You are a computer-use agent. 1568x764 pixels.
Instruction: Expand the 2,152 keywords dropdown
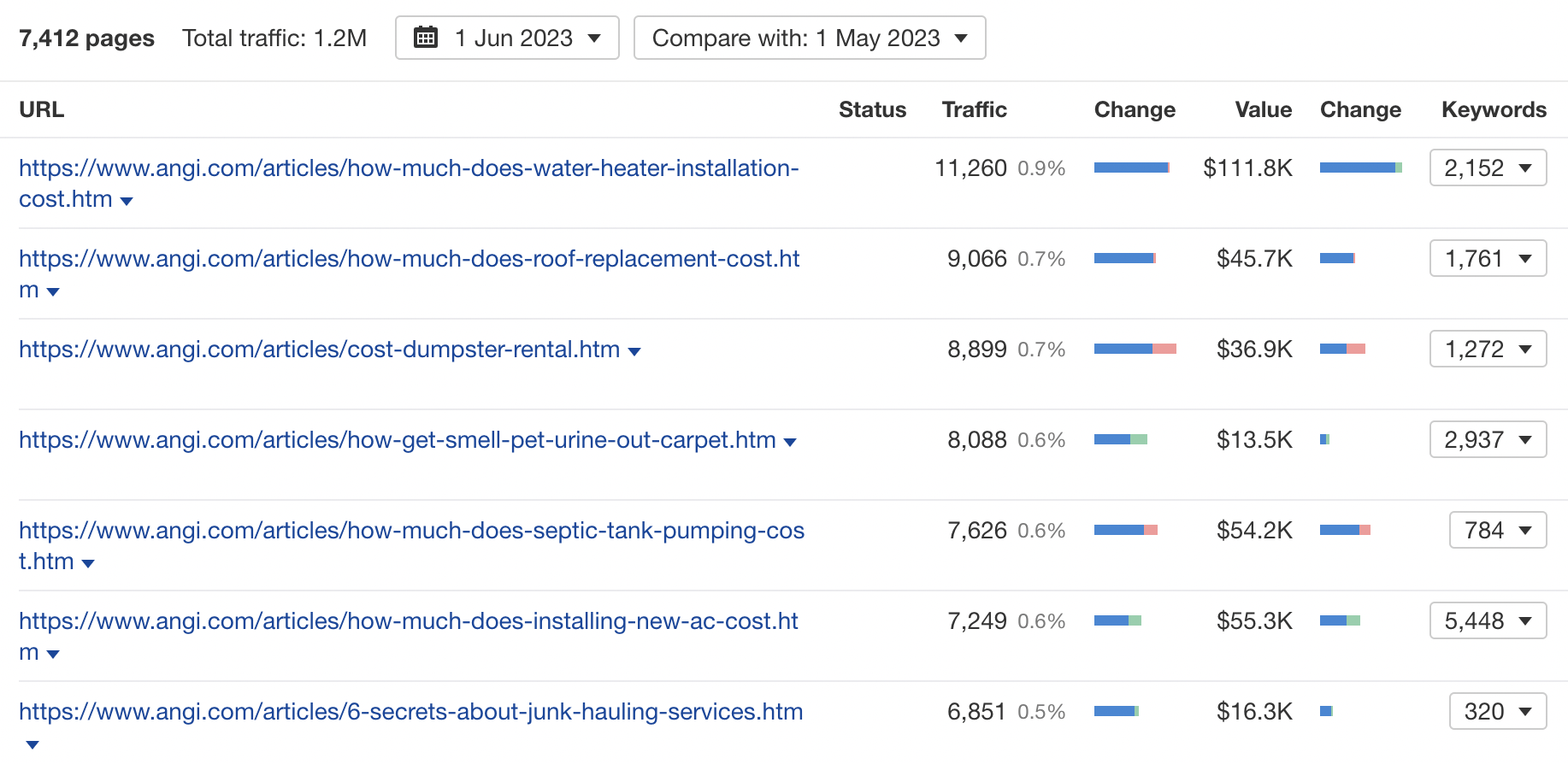tap(1488, 167)
